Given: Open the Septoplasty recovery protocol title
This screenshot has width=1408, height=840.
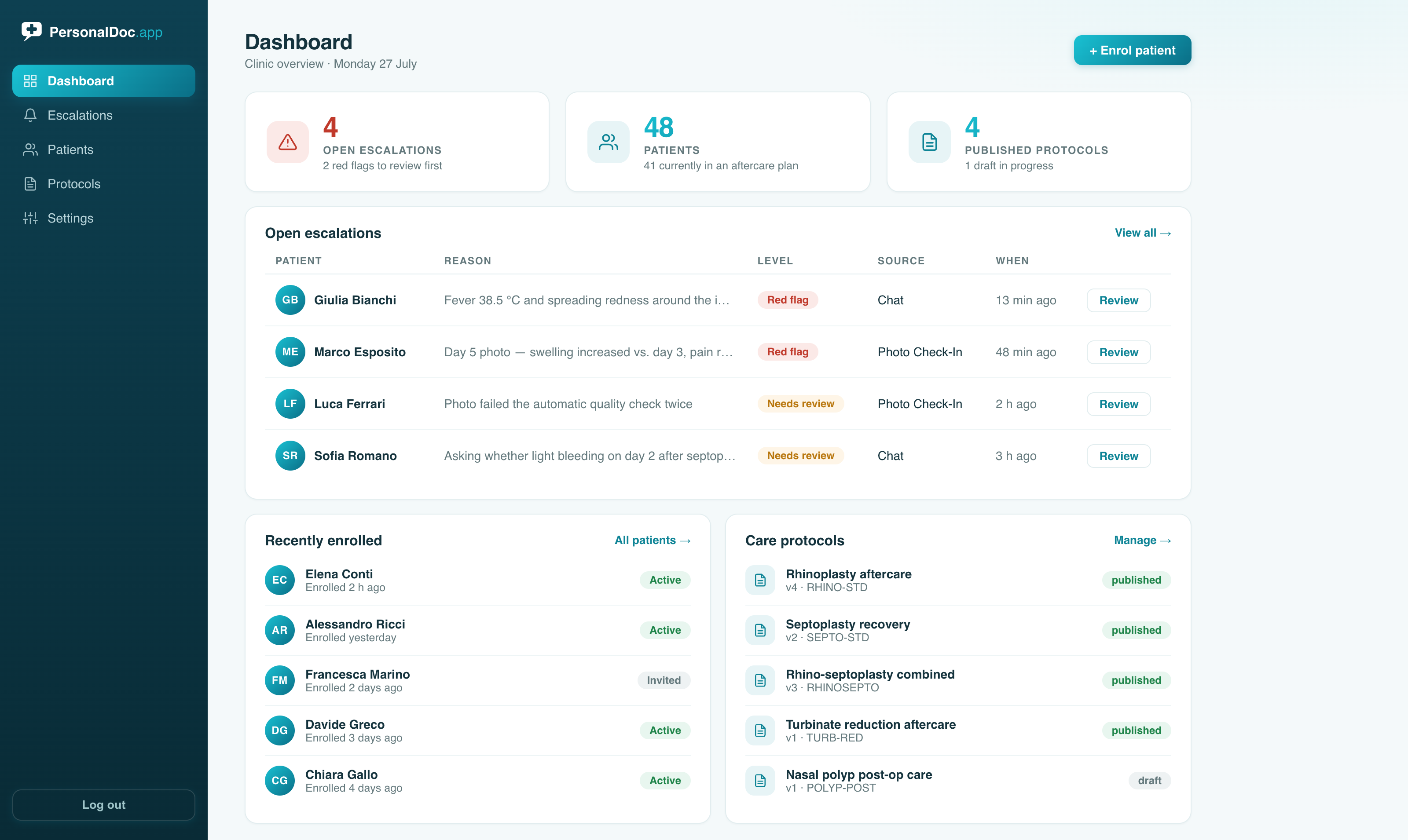Looking at the screenshot, I should [x=847, y=624].
